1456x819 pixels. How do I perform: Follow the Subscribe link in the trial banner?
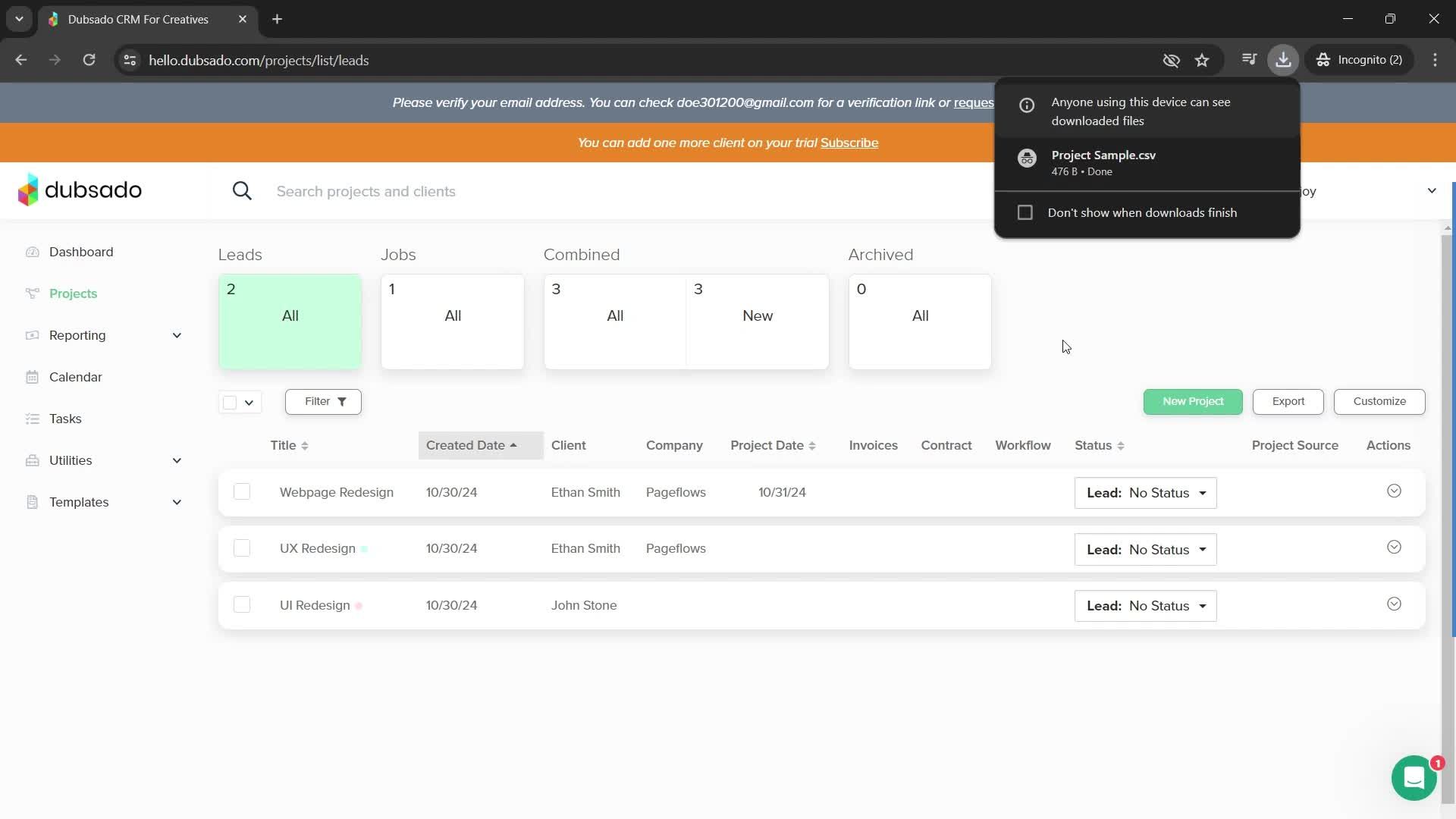coord(849,143)
